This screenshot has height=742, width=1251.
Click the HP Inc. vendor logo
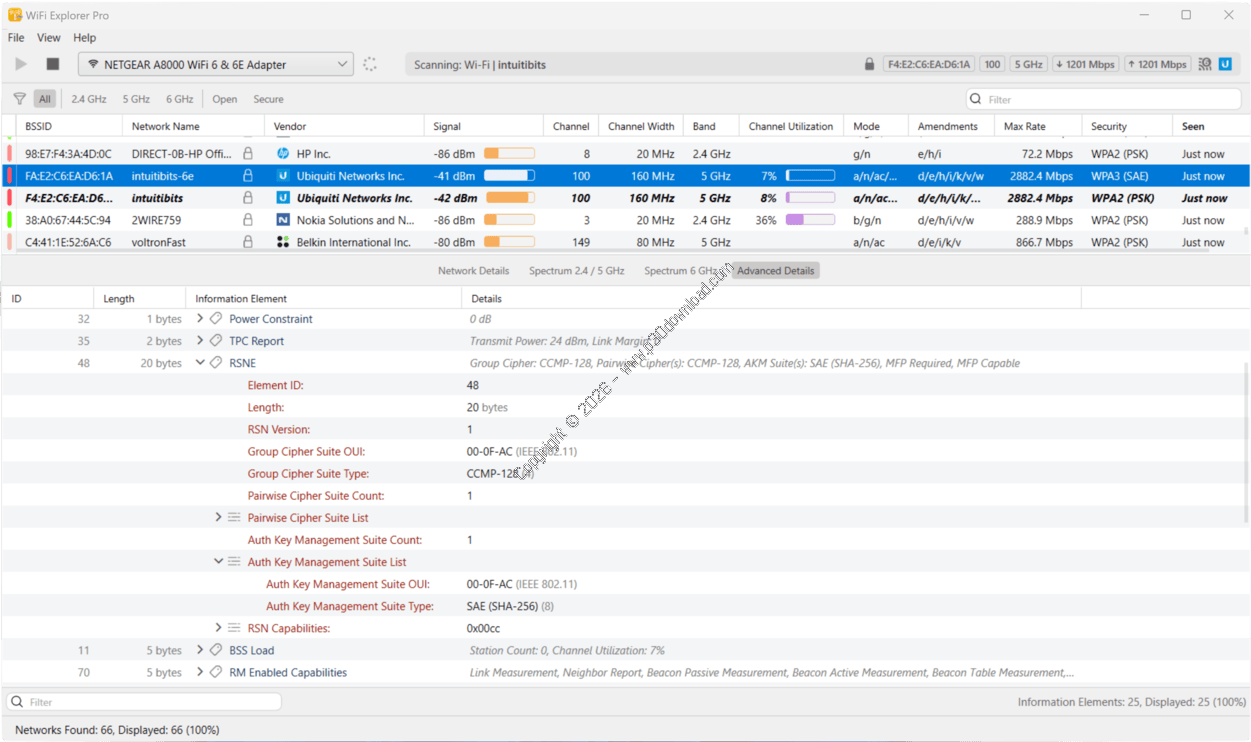(283, 154)
